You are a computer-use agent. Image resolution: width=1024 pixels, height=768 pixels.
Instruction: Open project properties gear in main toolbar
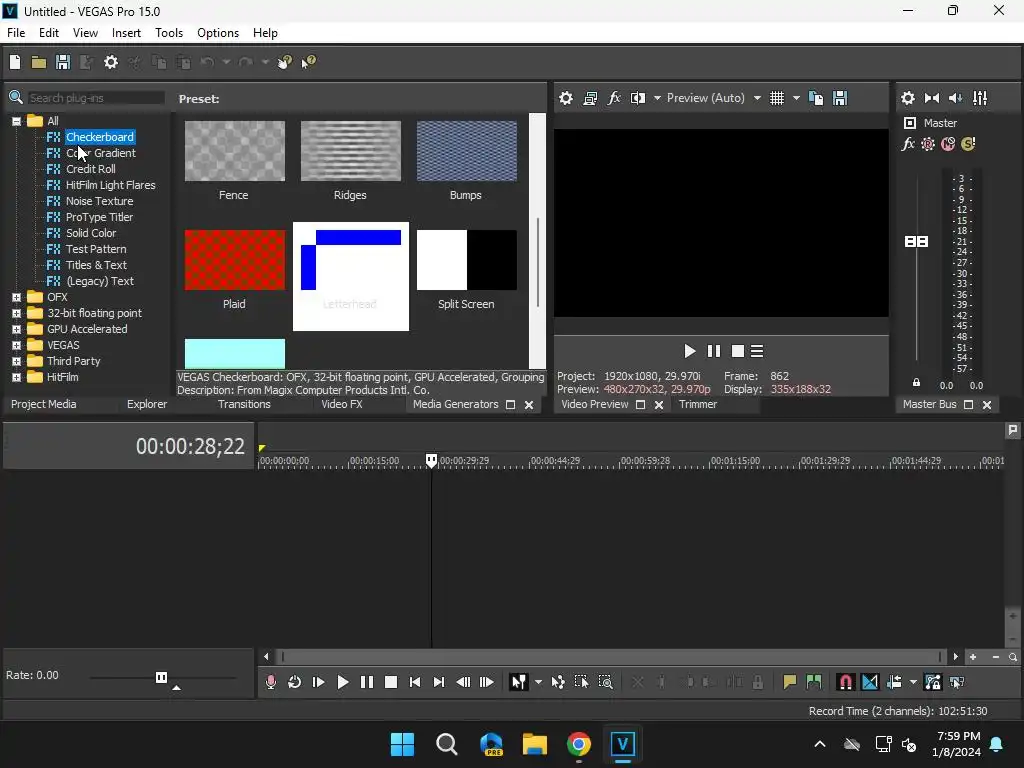[x=111, y=62]
